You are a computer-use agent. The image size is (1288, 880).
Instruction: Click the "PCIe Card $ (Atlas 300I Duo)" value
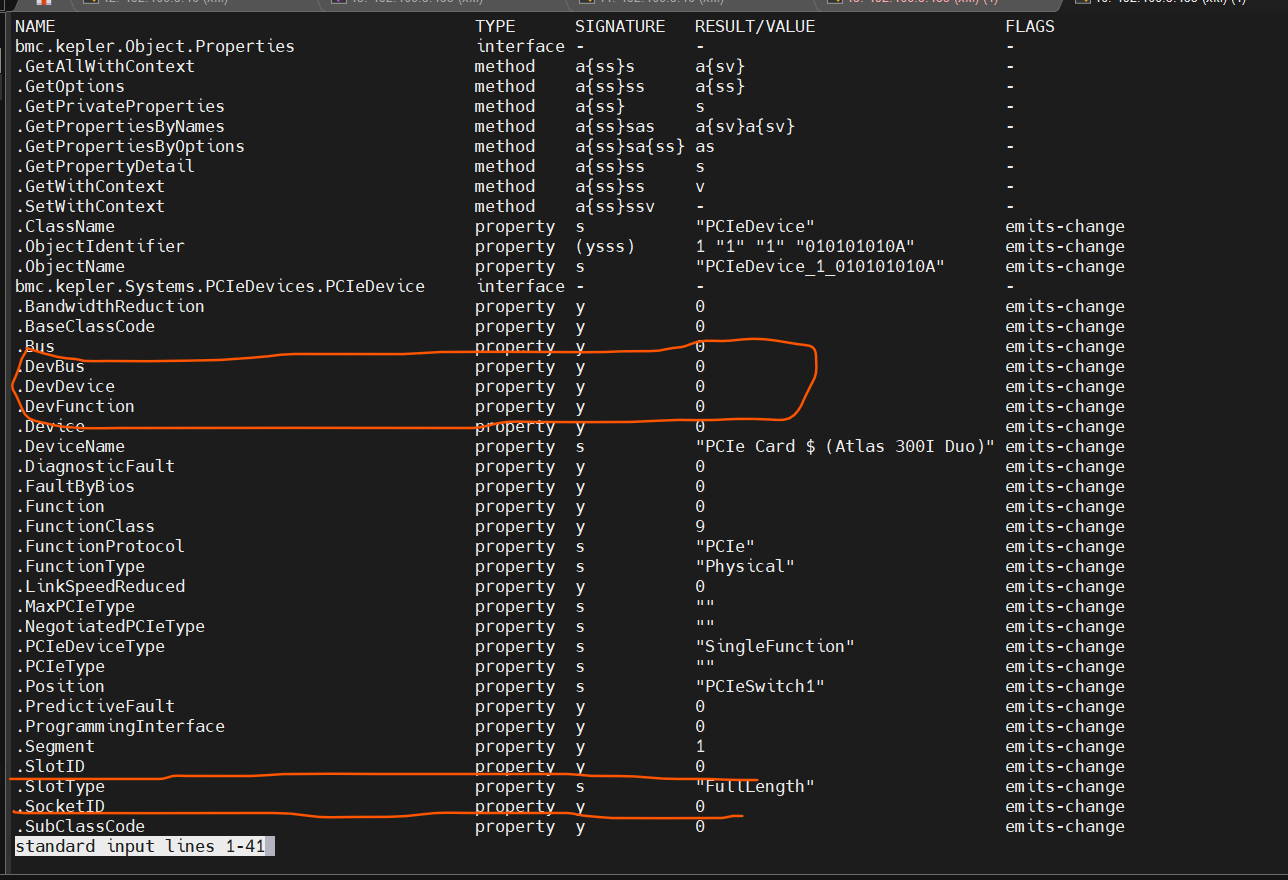coord(845,447)
